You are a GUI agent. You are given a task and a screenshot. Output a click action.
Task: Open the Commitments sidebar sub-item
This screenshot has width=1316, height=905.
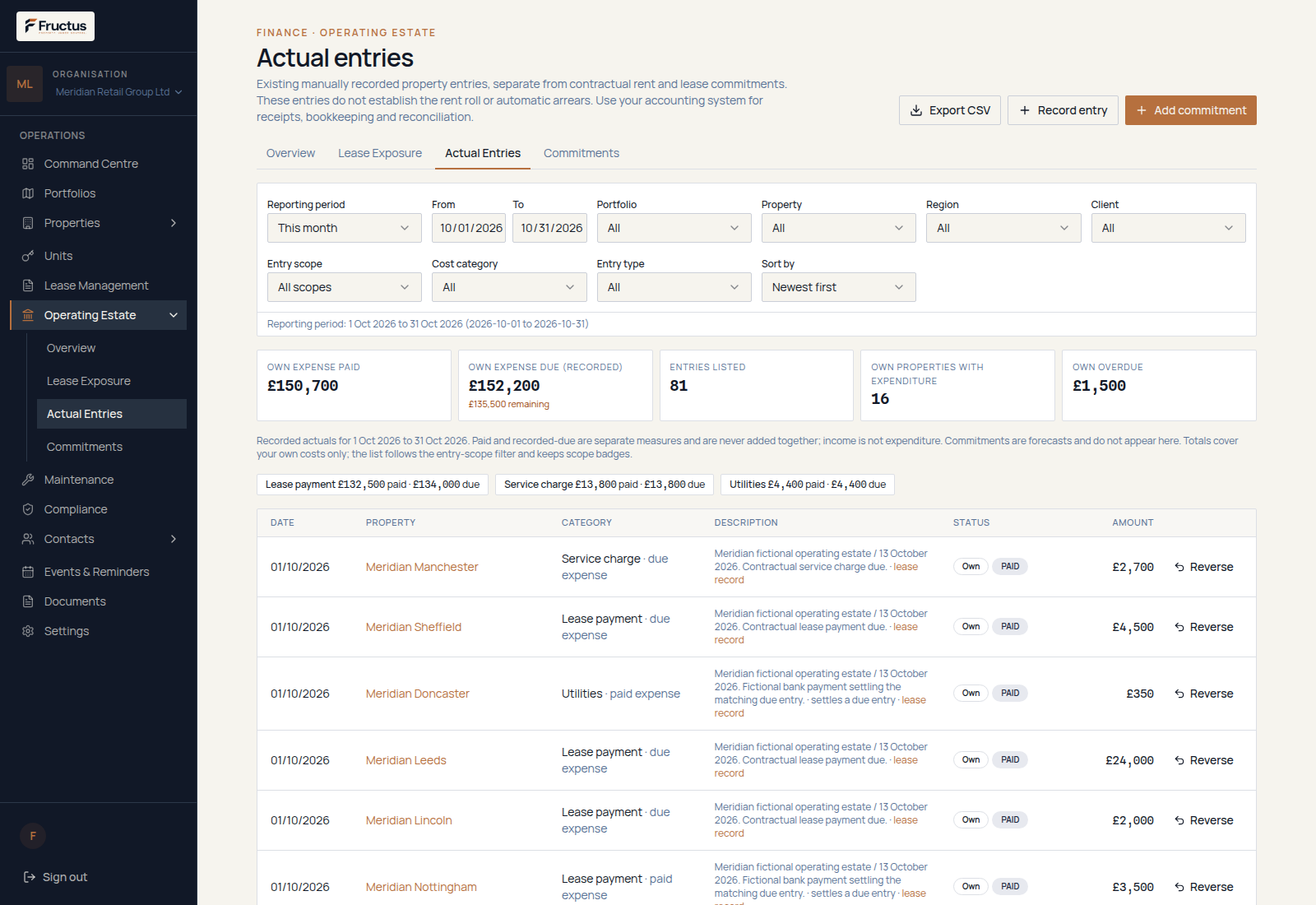tap(112, 447)
